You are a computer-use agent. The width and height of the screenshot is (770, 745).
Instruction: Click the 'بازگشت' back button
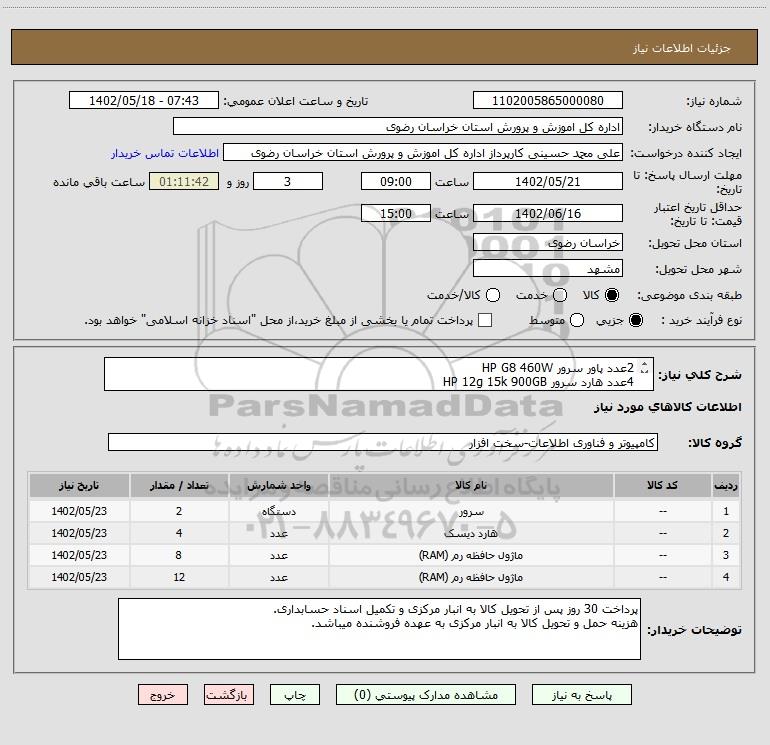coord(229,695)
